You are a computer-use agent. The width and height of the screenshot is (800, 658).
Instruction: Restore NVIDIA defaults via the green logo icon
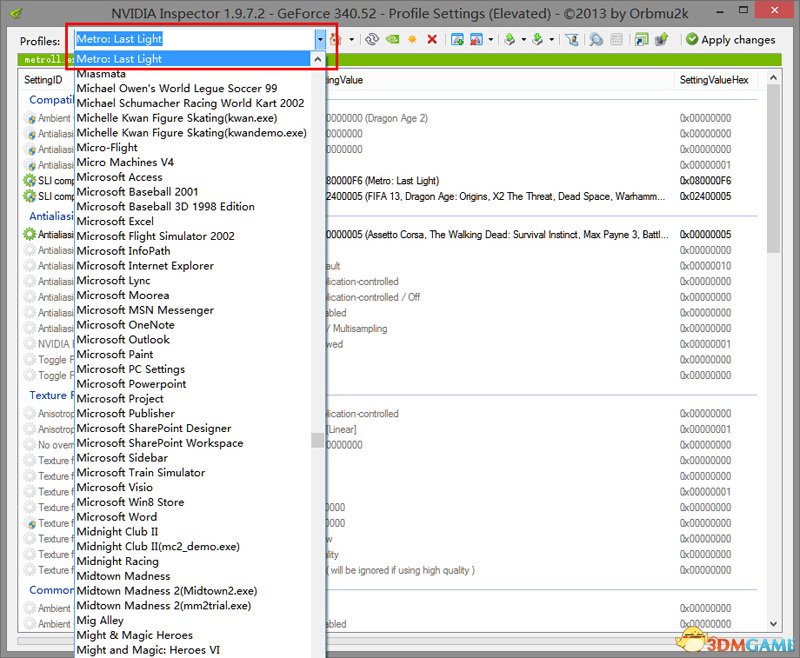tap(392, 39)
